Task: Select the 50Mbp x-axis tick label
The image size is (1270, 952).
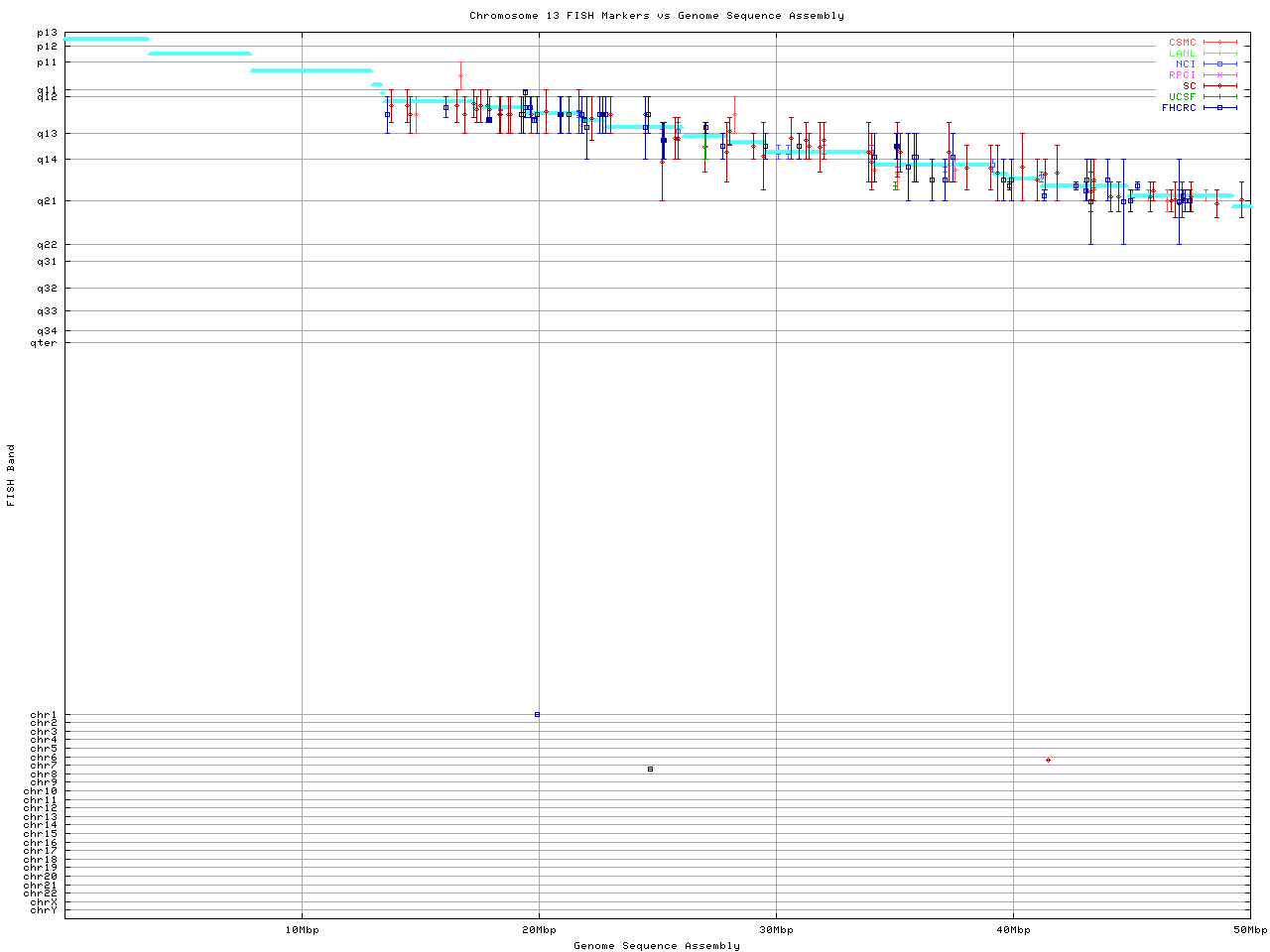Action: point(1249,930)
